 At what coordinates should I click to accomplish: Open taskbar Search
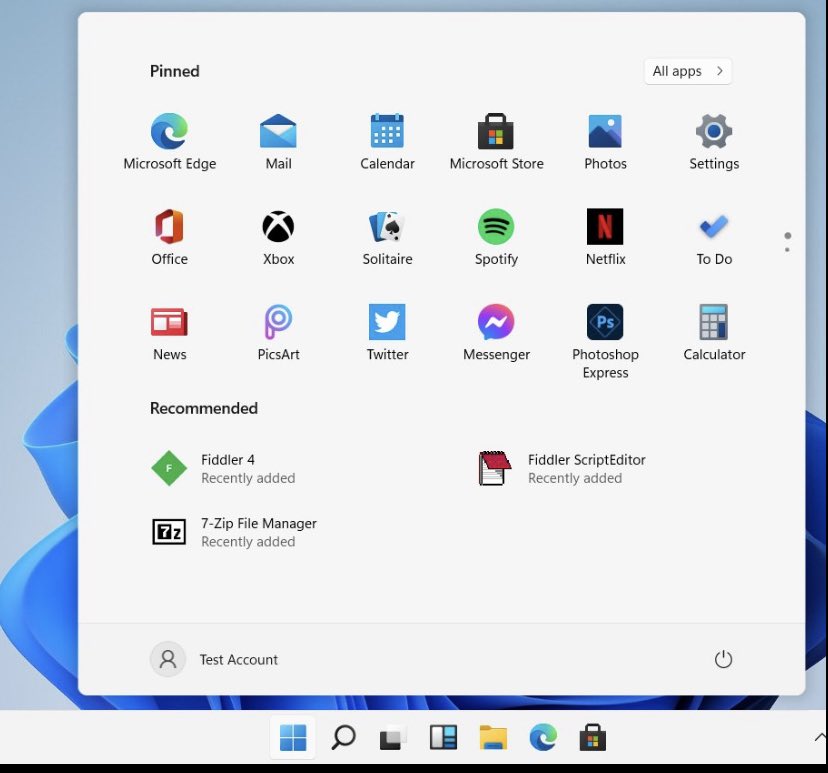coord(343,737)
